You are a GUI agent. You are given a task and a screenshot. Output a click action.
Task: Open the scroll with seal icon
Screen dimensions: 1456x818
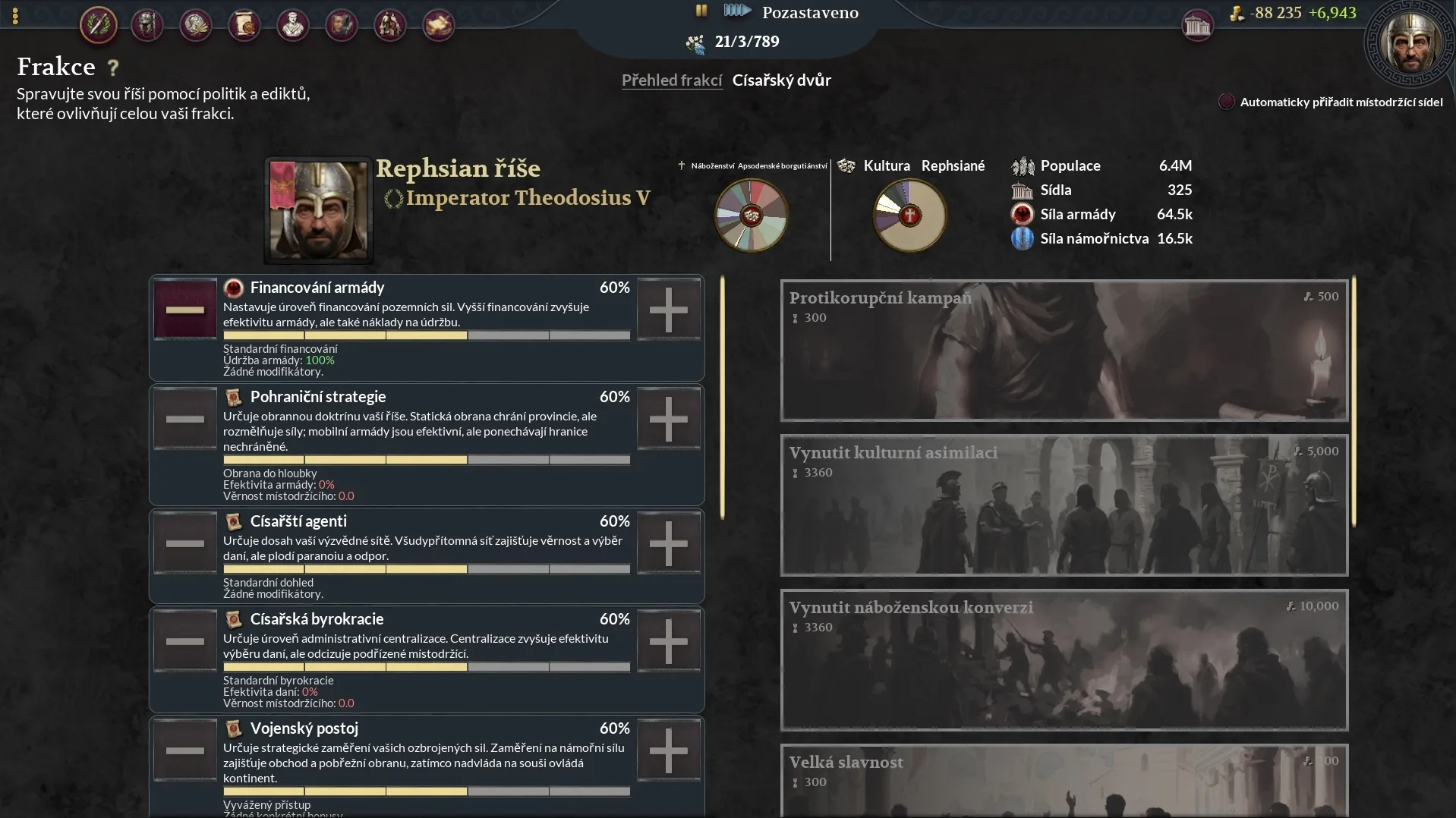tap(244, 25)
